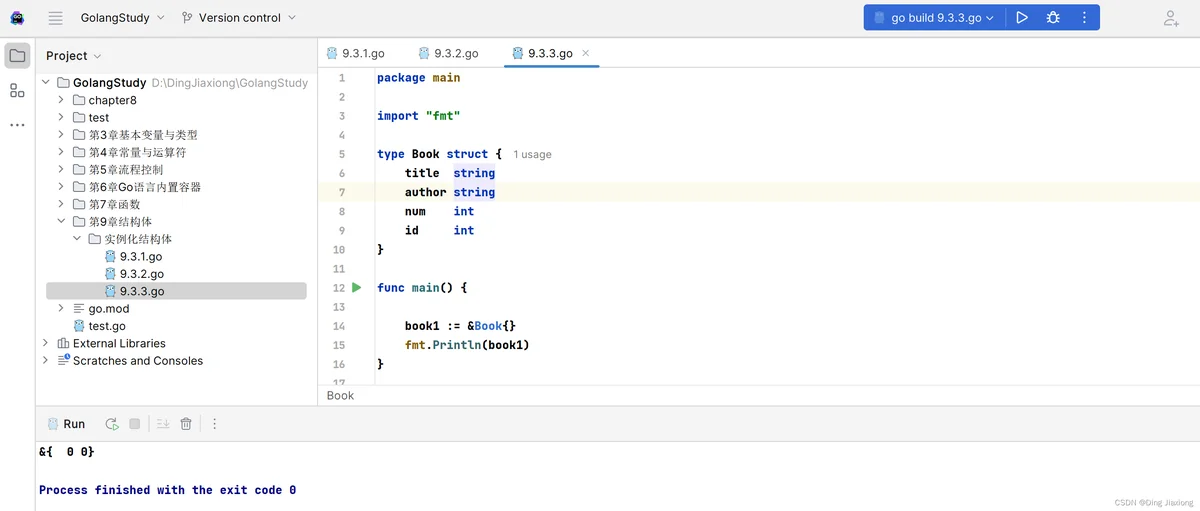Run the go build 9.3.3.go configuration
The image size is (1200, 511).
point(1022,18)
